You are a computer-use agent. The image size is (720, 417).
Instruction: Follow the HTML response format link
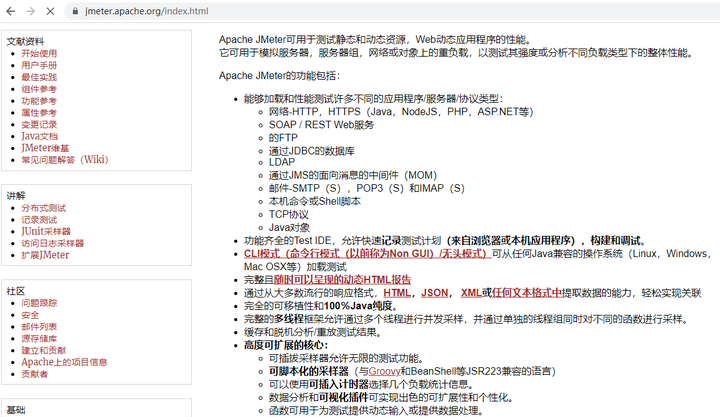pyautogui.click(x=397, y=293)
